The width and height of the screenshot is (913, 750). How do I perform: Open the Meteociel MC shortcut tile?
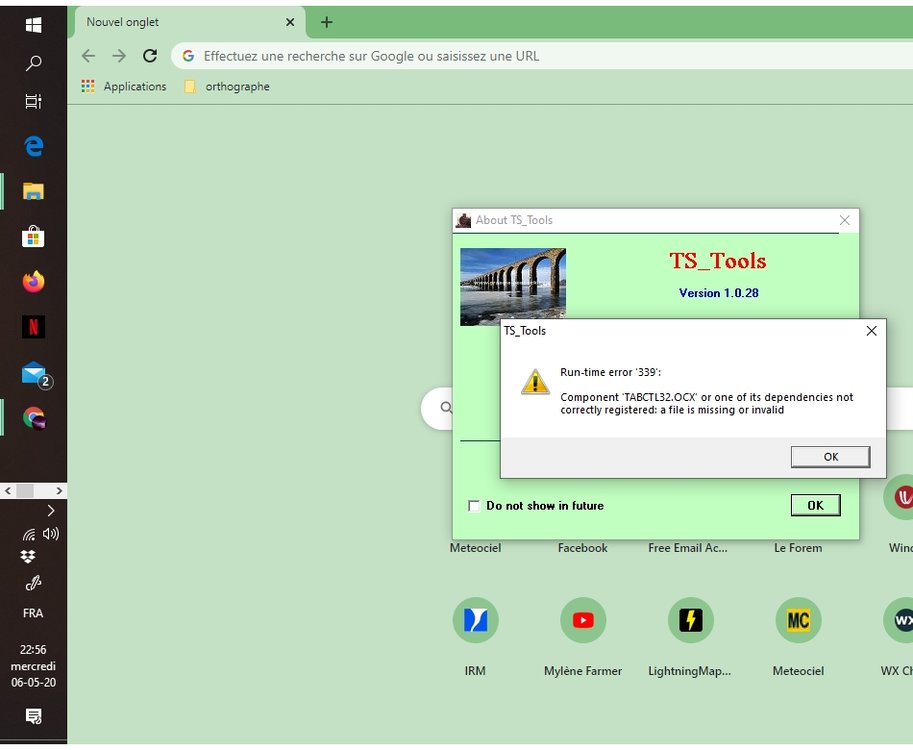point(798,620)
